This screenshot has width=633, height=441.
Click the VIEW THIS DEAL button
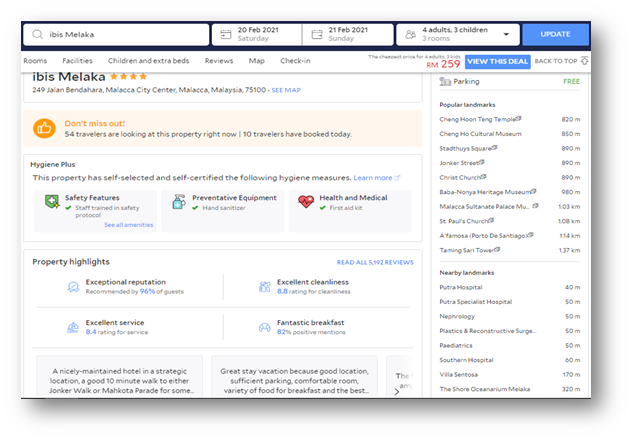tap(497, 61)
